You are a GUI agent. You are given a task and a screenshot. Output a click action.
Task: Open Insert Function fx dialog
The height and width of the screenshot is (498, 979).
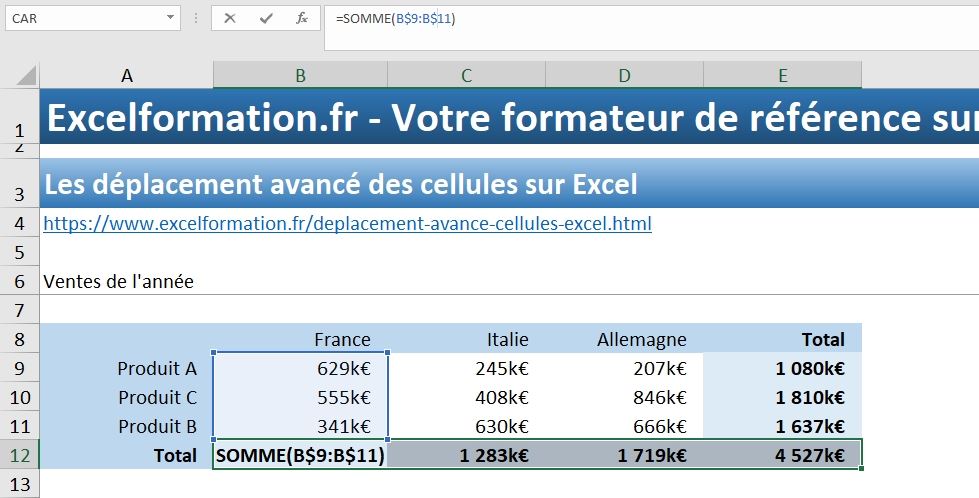click(x=302, y=19)
